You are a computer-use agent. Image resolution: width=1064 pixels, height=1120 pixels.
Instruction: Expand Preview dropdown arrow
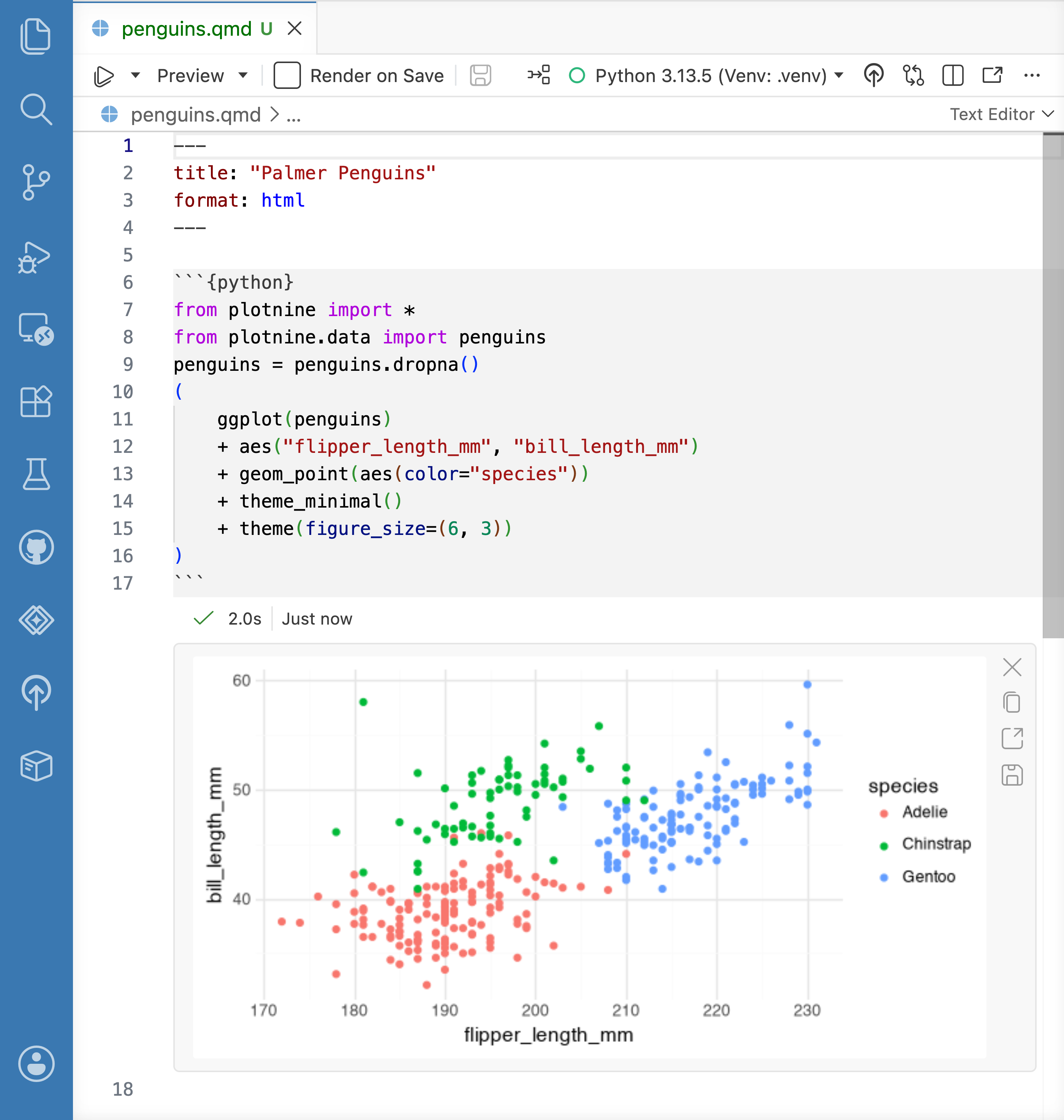(243, 76)
